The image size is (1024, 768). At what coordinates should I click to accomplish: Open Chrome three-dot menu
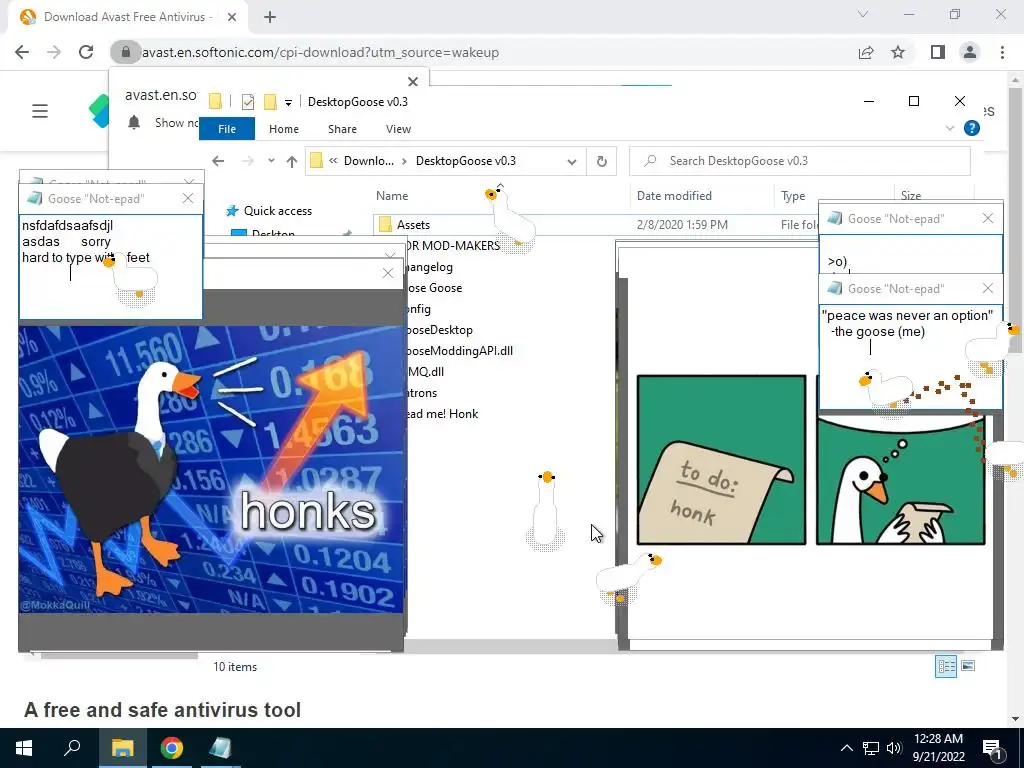tap(1002, 52)
